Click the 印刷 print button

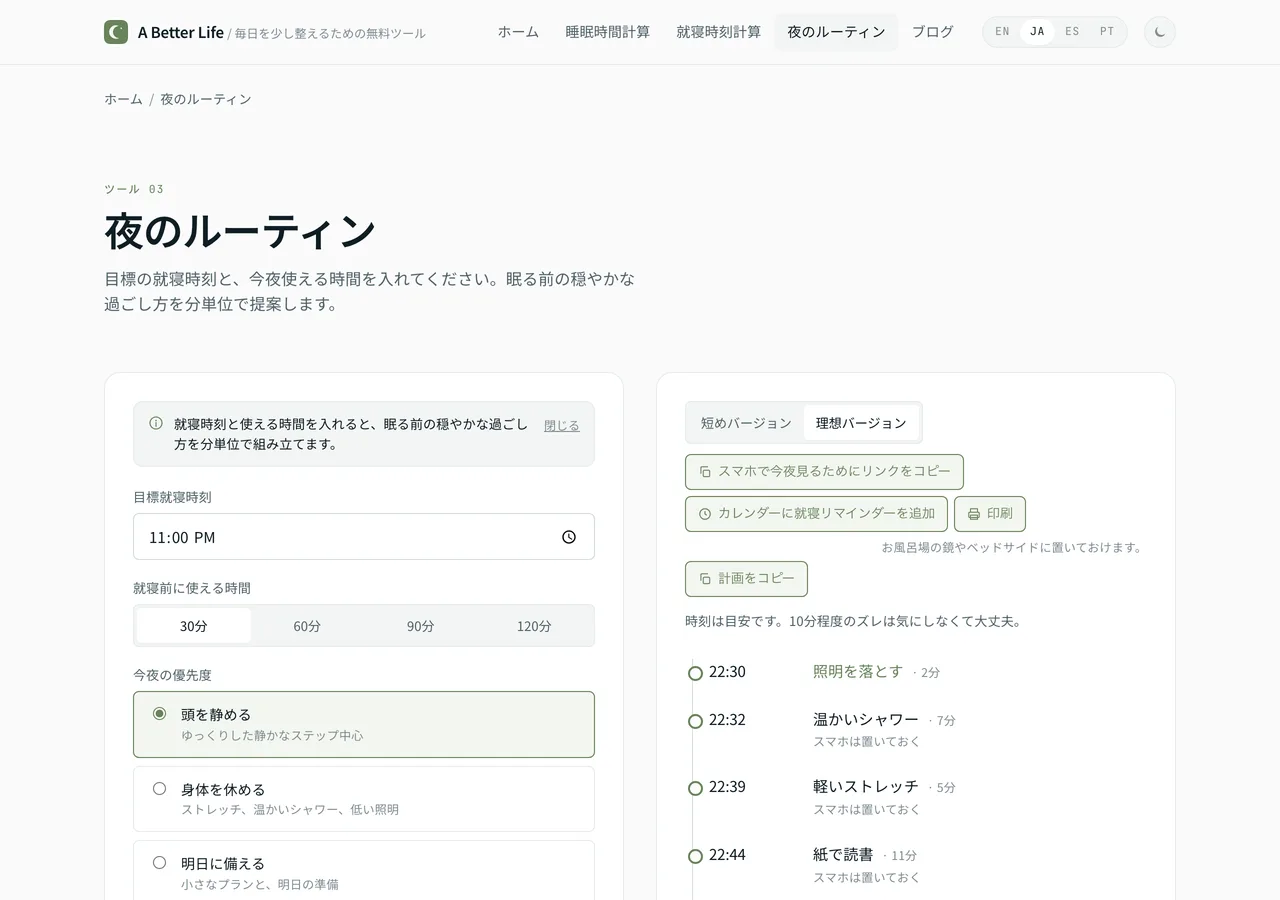point(990,514)
